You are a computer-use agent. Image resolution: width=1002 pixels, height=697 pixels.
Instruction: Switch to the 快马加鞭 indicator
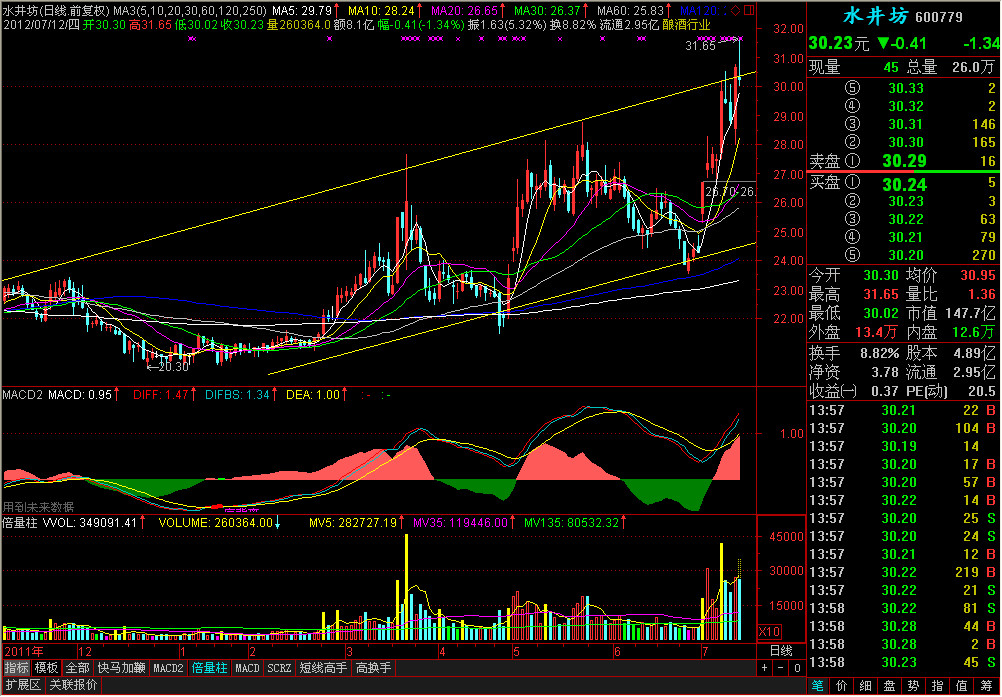tap(121, 668)
